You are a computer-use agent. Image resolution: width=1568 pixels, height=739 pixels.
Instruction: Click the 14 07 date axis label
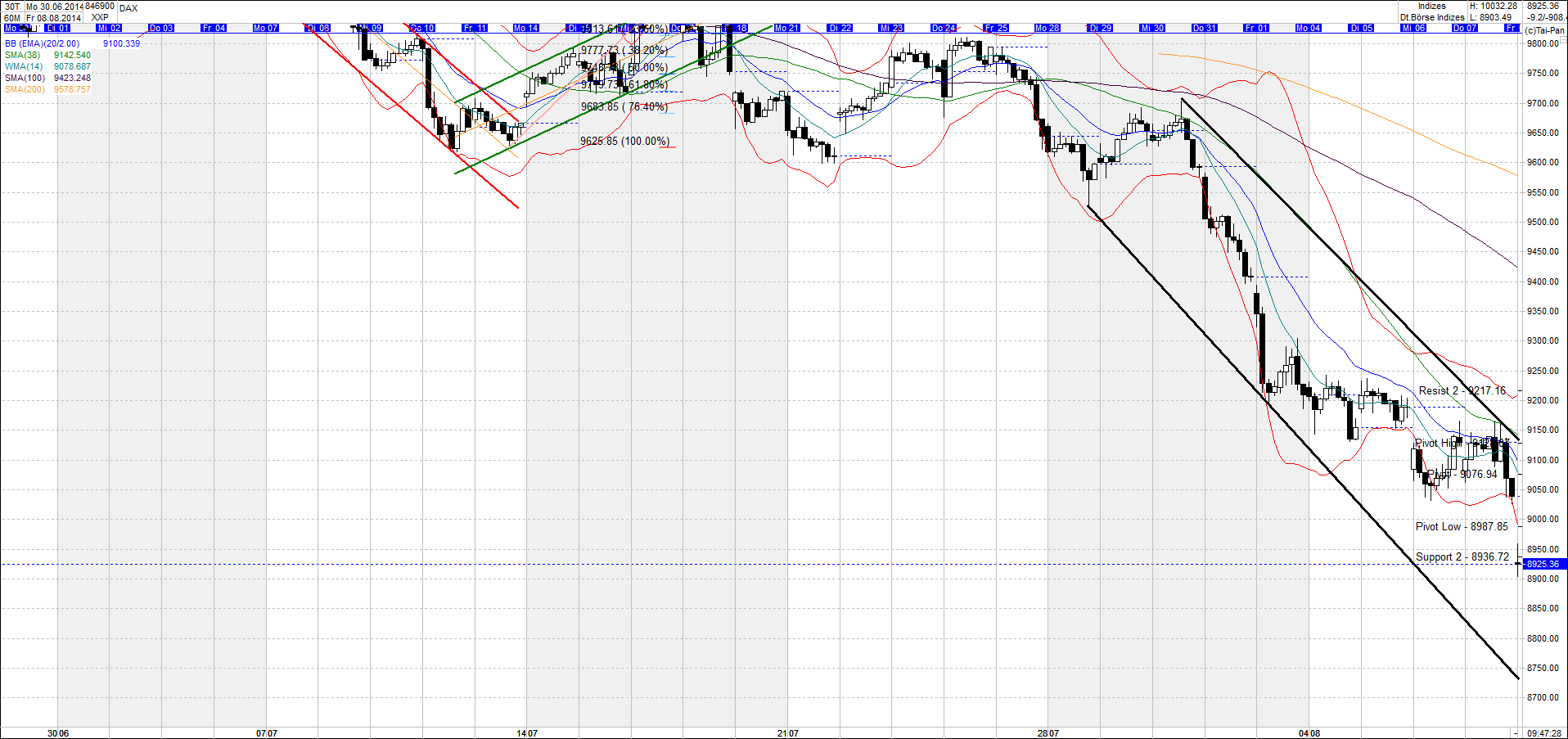point(527,733)
